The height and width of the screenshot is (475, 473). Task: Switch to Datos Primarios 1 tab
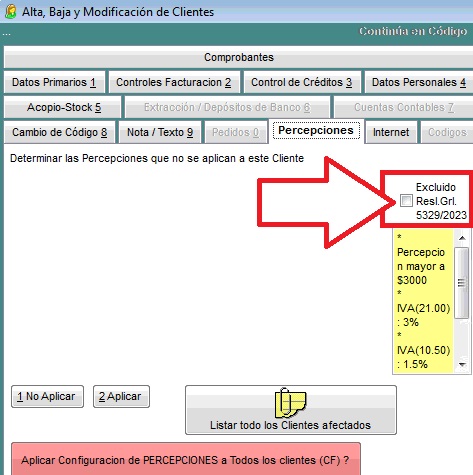coord(54,82)
